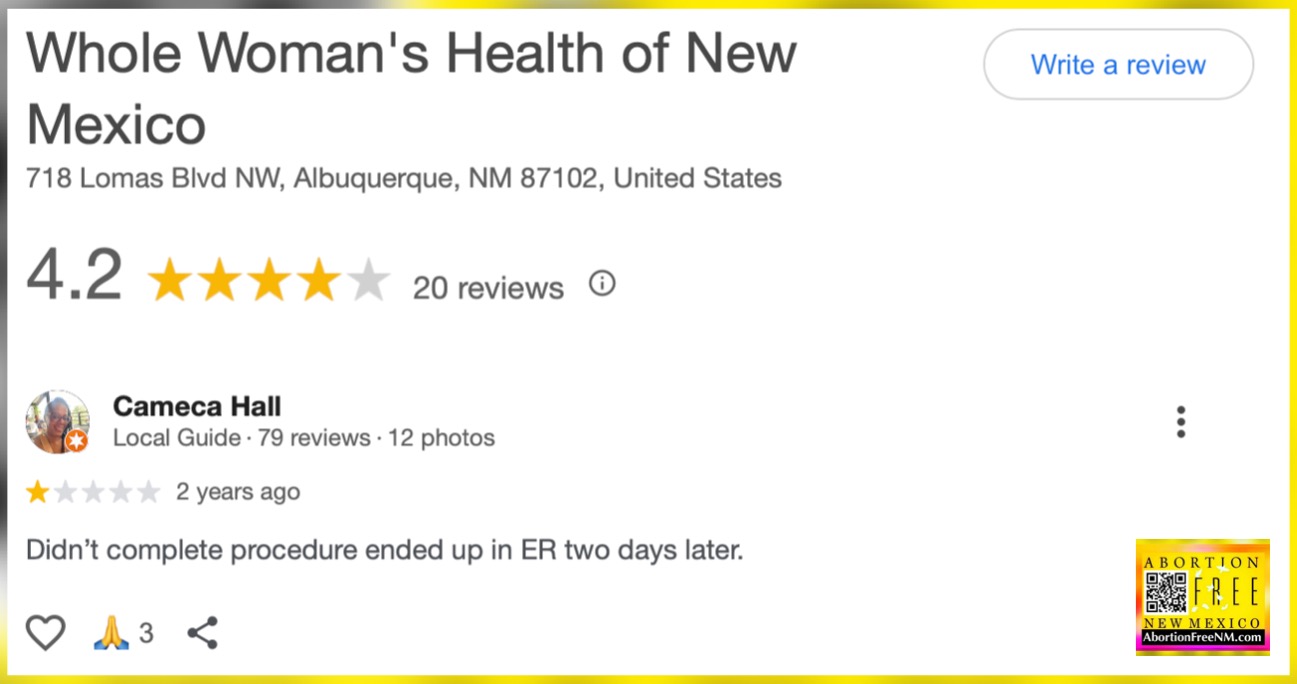Screen dimensions: 1297x684
Task: Click the review text about the ER
Action: point(385,551)
